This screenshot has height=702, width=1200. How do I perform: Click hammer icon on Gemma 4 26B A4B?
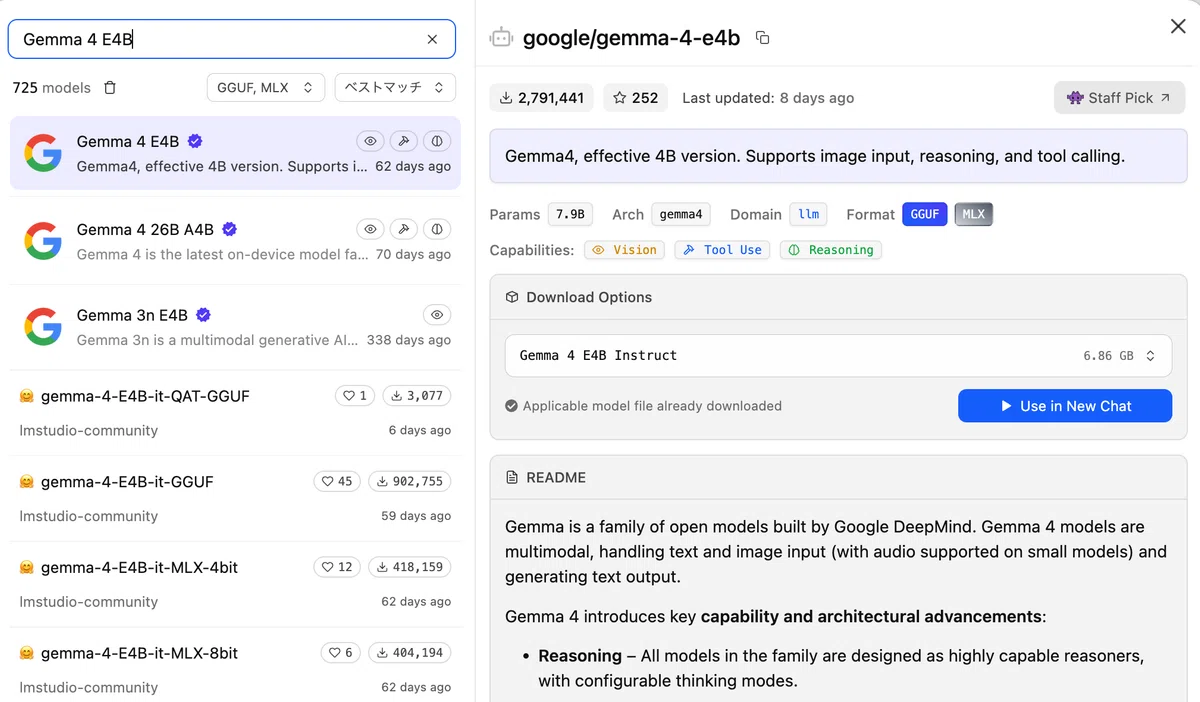pos(404,229)
